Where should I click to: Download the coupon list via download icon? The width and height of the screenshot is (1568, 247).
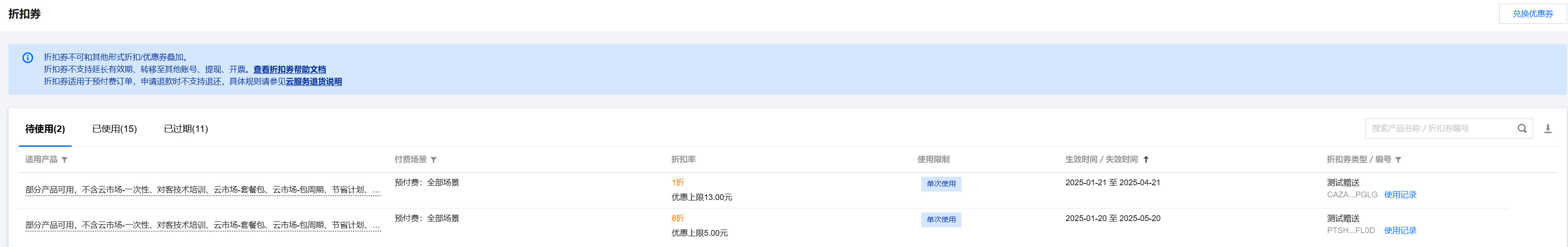click(x=1548, y=128)
